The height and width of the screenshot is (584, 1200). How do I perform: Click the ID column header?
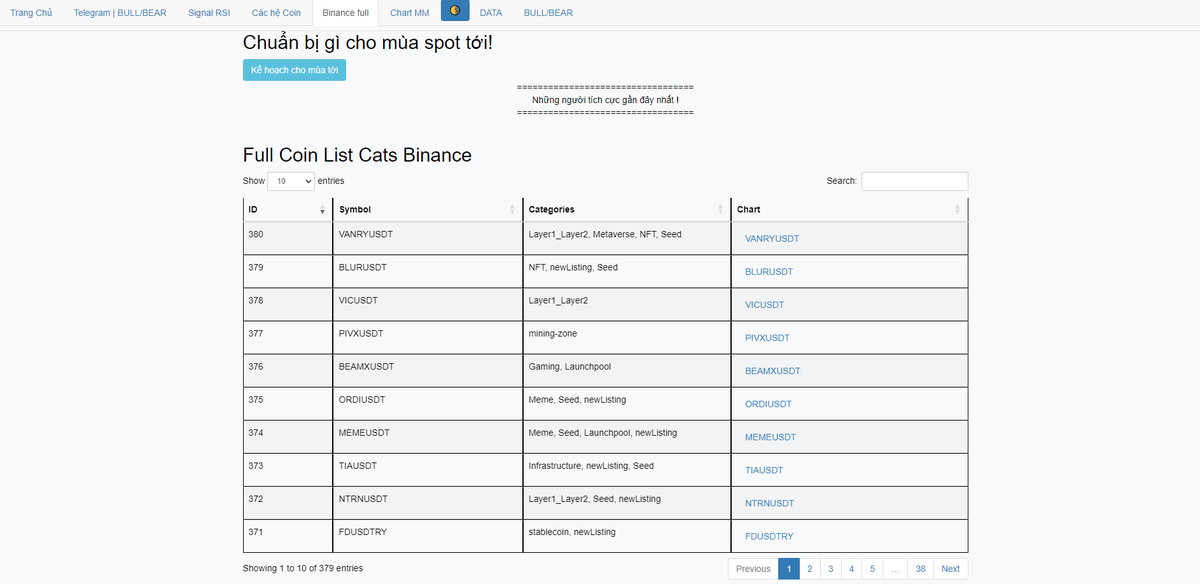[288, 210]
